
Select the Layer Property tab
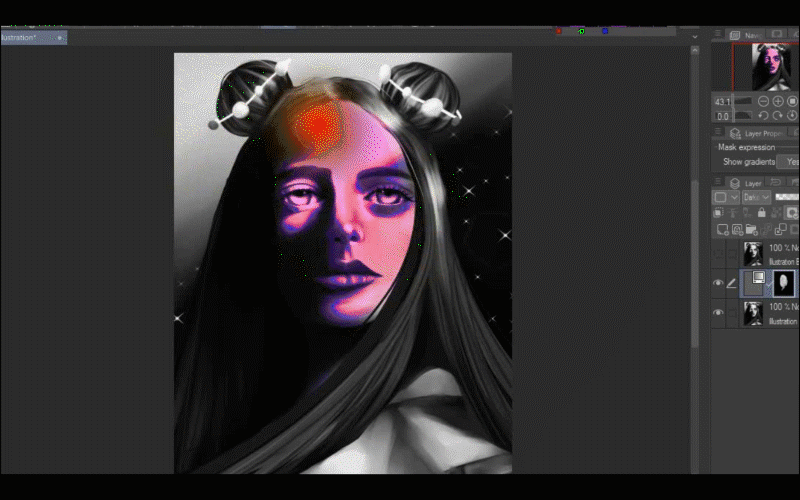[x=757, y=133]
